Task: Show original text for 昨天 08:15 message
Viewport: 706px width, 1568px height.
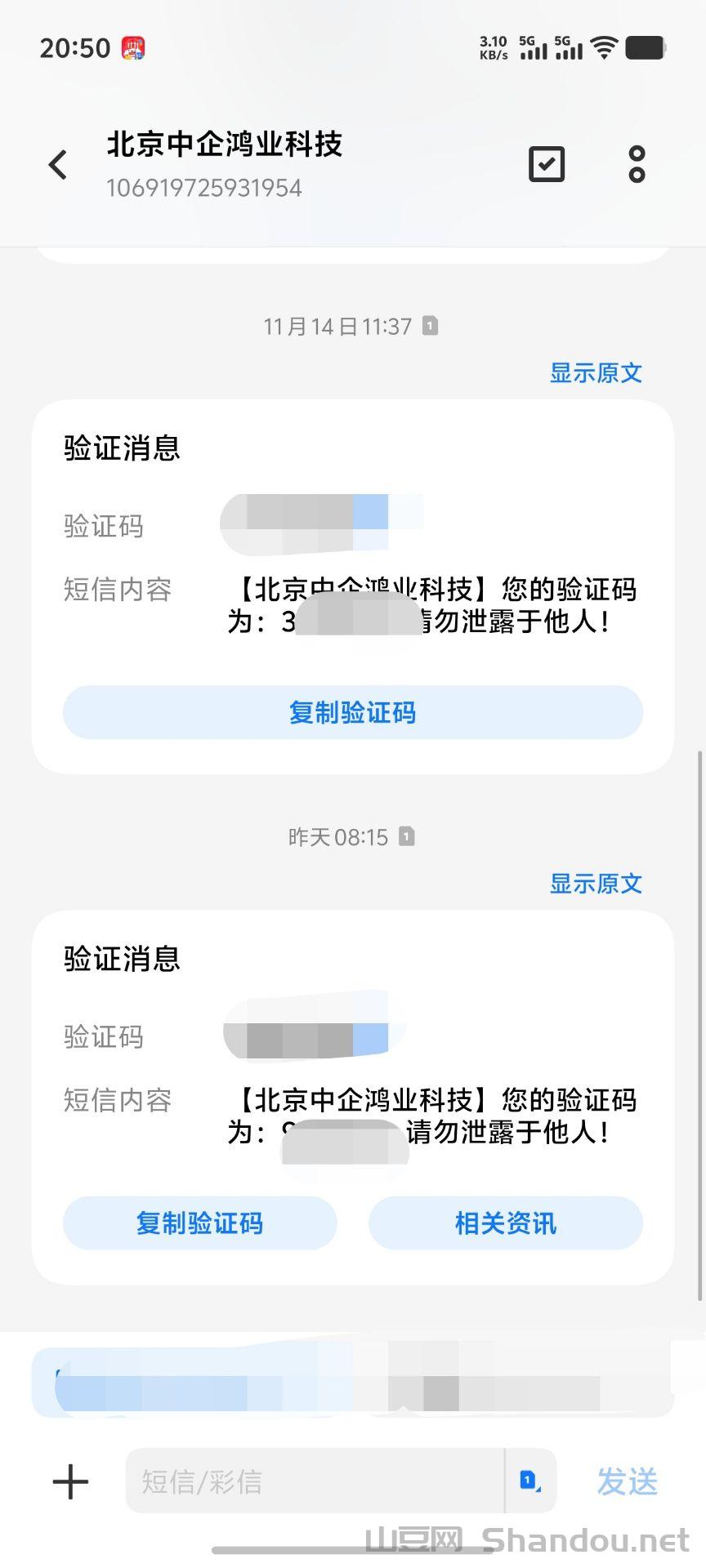Action: point(596,884)
